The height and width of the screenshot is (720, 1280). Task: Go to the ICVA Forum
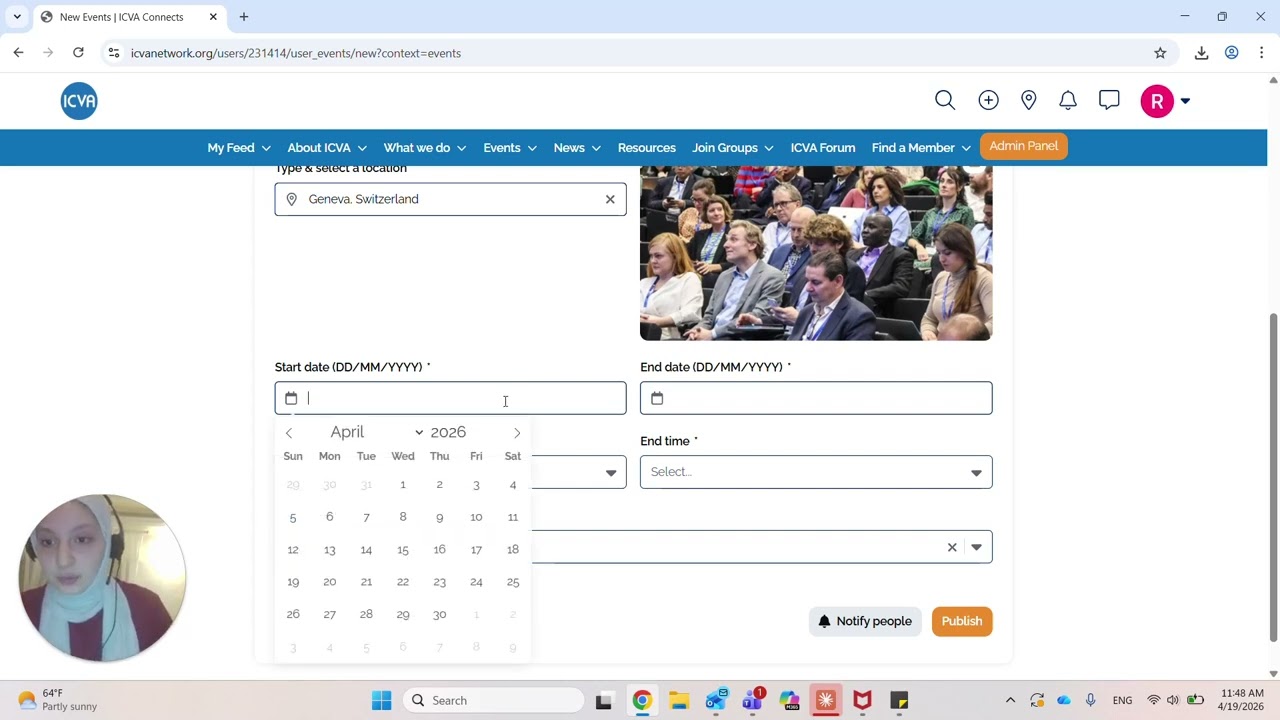823,148
